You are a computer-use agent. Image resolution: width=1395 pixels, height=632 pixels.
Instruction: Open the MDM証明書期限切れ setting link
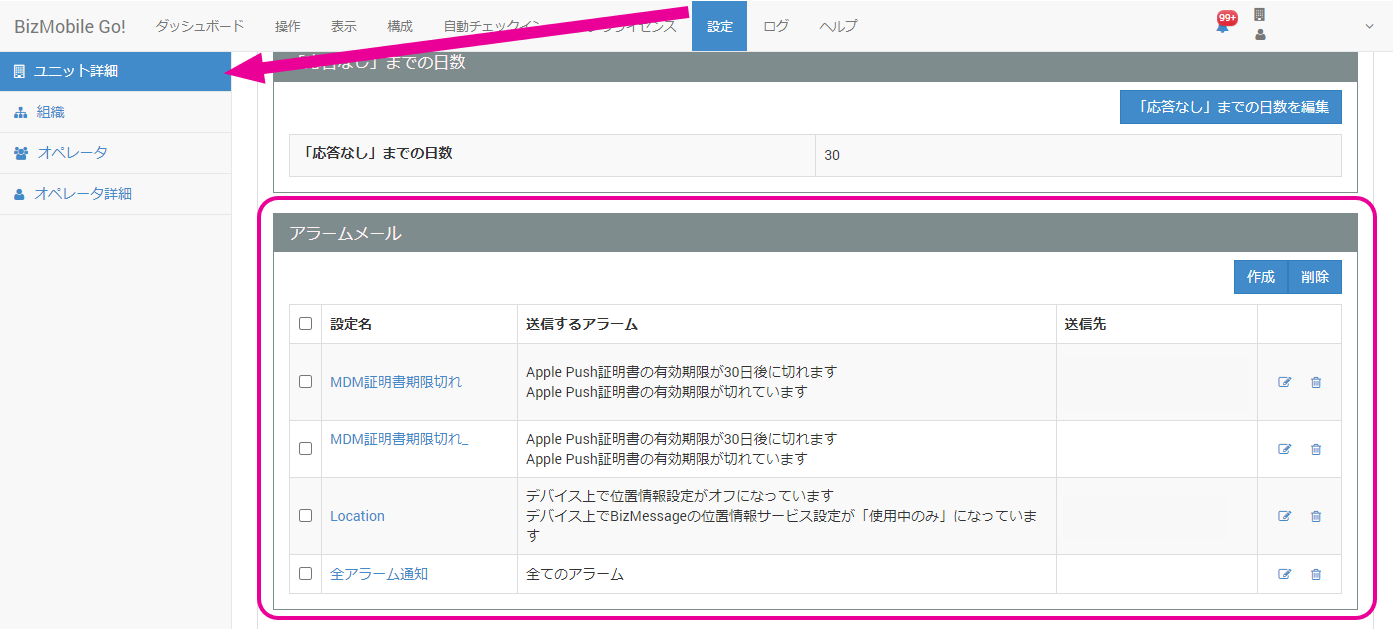(396, 382)
